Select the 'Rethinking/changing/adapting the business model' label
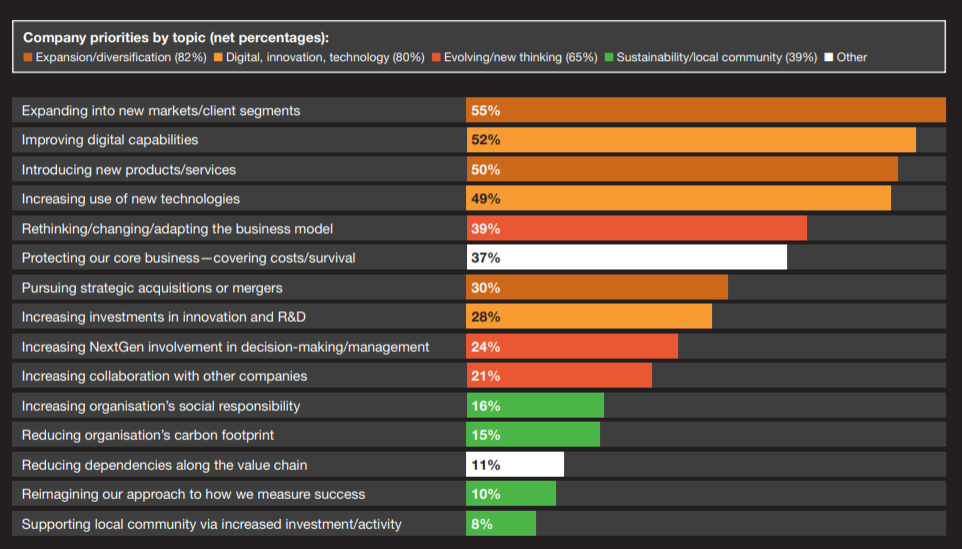962x549 pixels. [x=177, y=229]
